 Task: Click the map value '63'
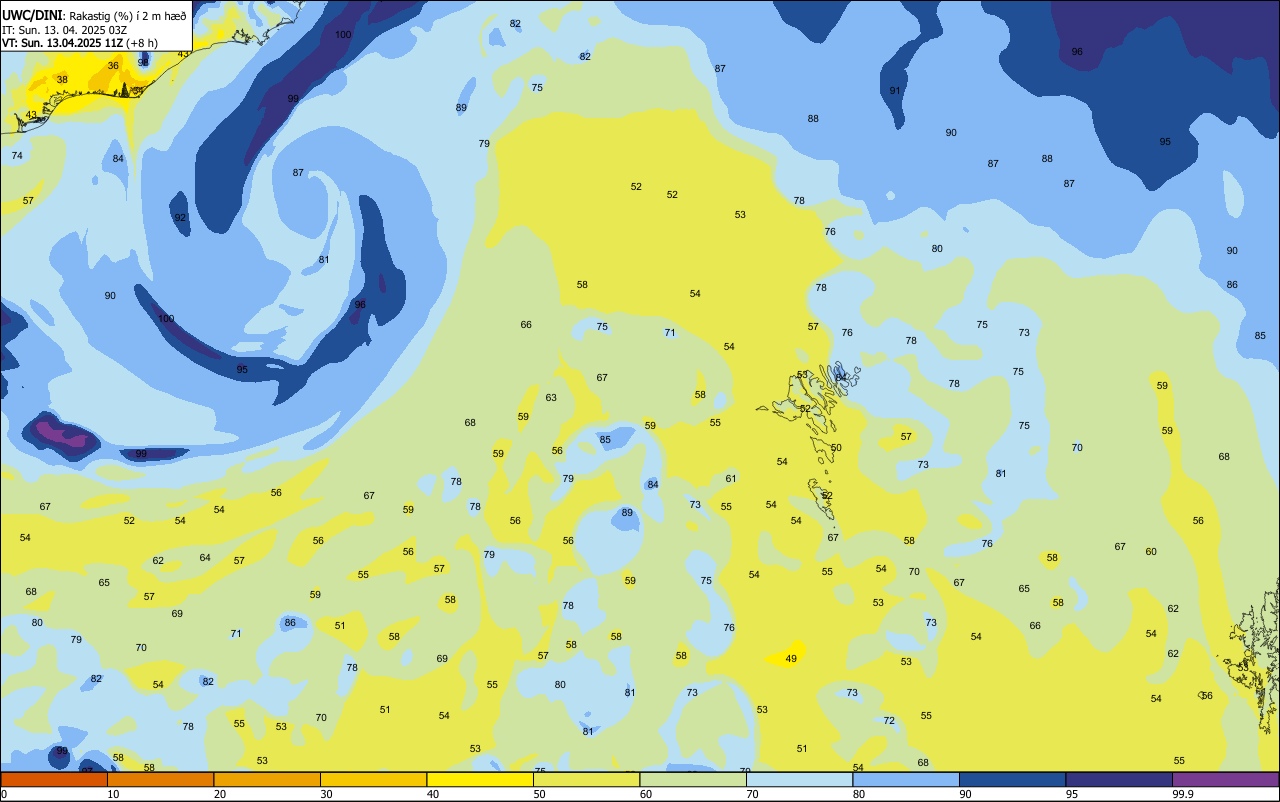[551, 397]
